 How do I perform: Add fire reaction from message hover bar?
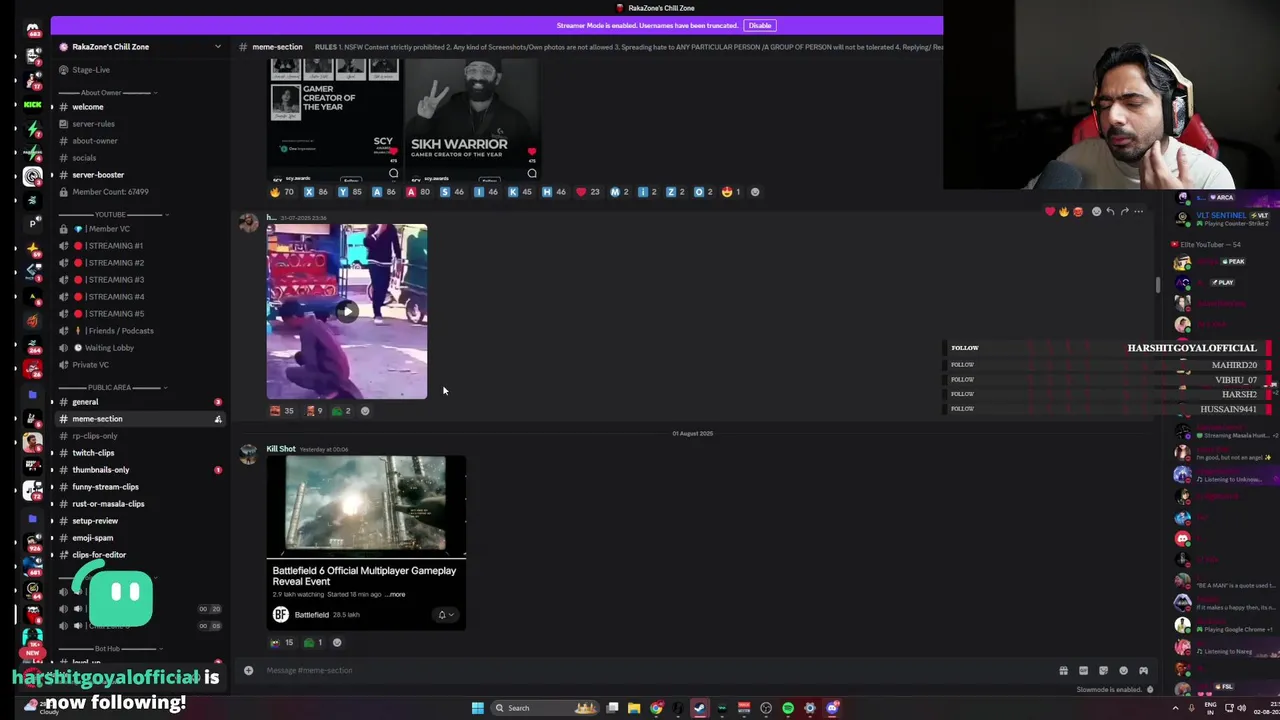coord(1063,211)
